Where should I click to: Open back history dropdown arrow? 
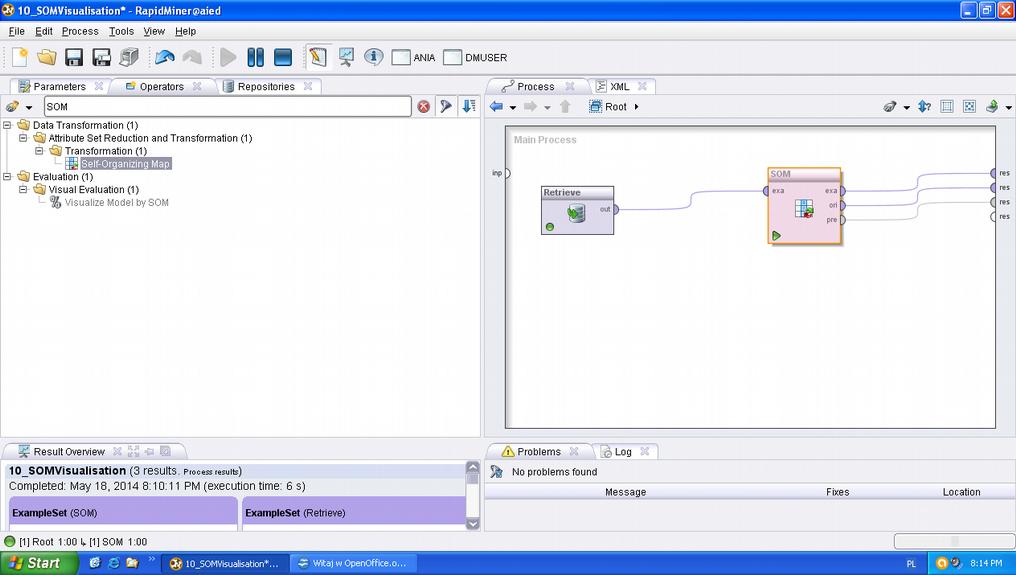click(x=513, y=107)
